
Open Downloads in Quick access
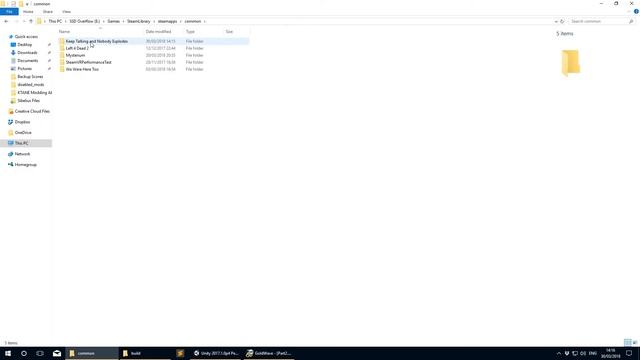click(x=27, y=53)
